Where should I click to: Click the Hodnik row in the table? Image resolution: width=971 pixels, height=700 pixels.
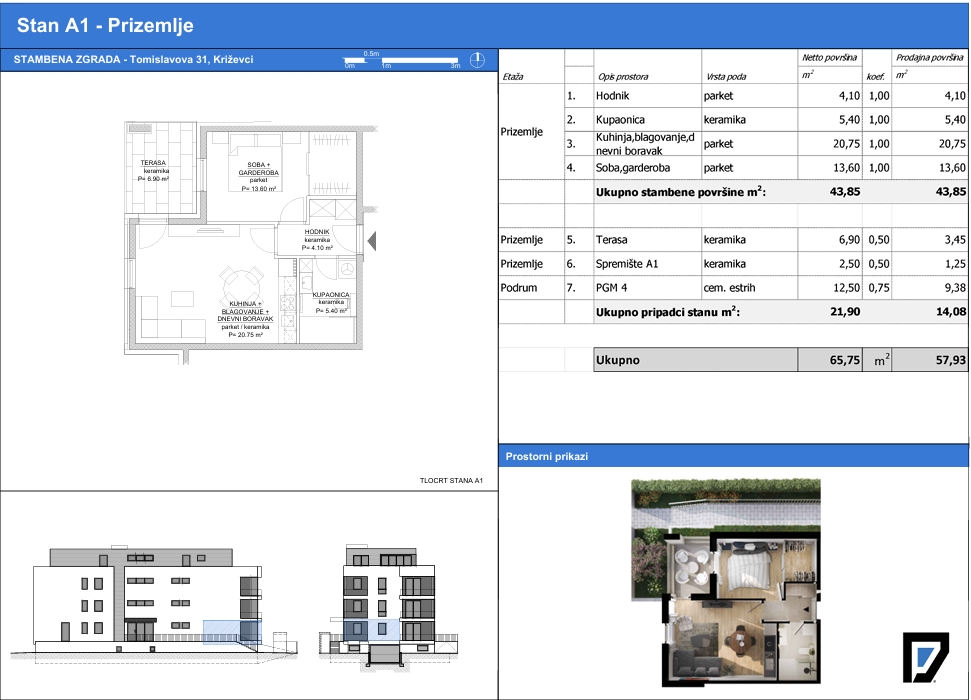point(733,96)
